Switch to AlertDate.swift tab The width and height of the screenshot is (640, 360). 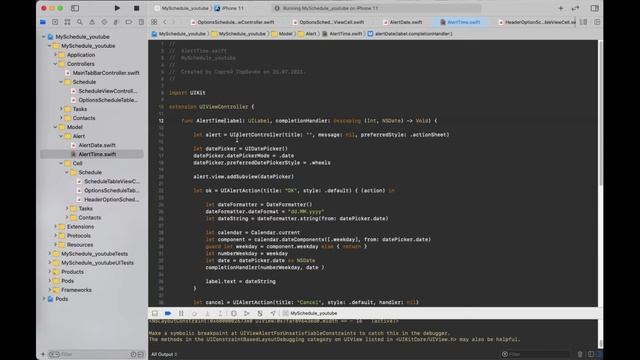click(x=402, y=22)
